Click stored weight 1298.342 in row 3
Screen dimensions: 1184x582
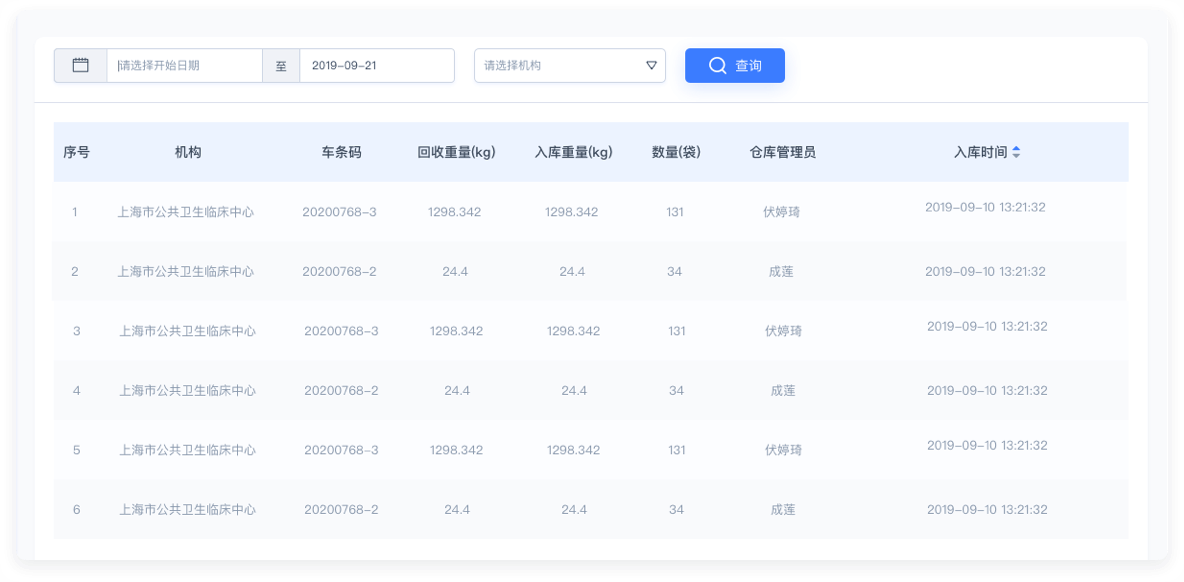coord(574,331)
